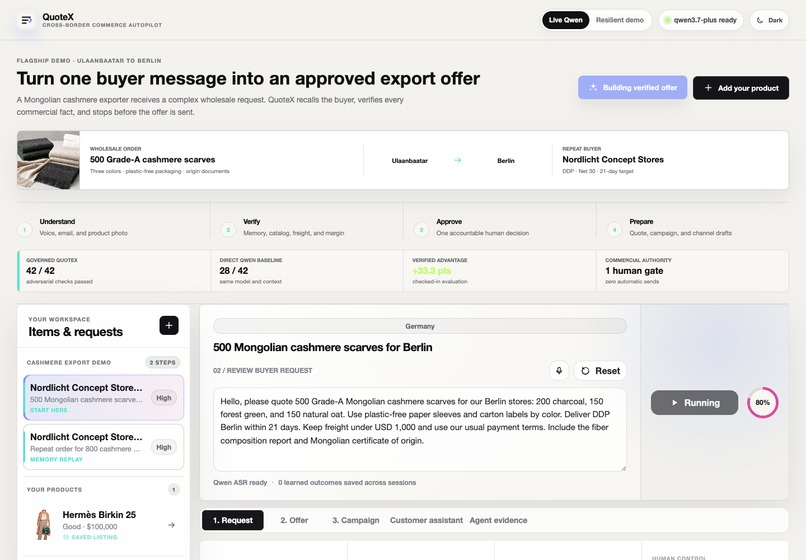Click the SAVED LISTING label

90,537
